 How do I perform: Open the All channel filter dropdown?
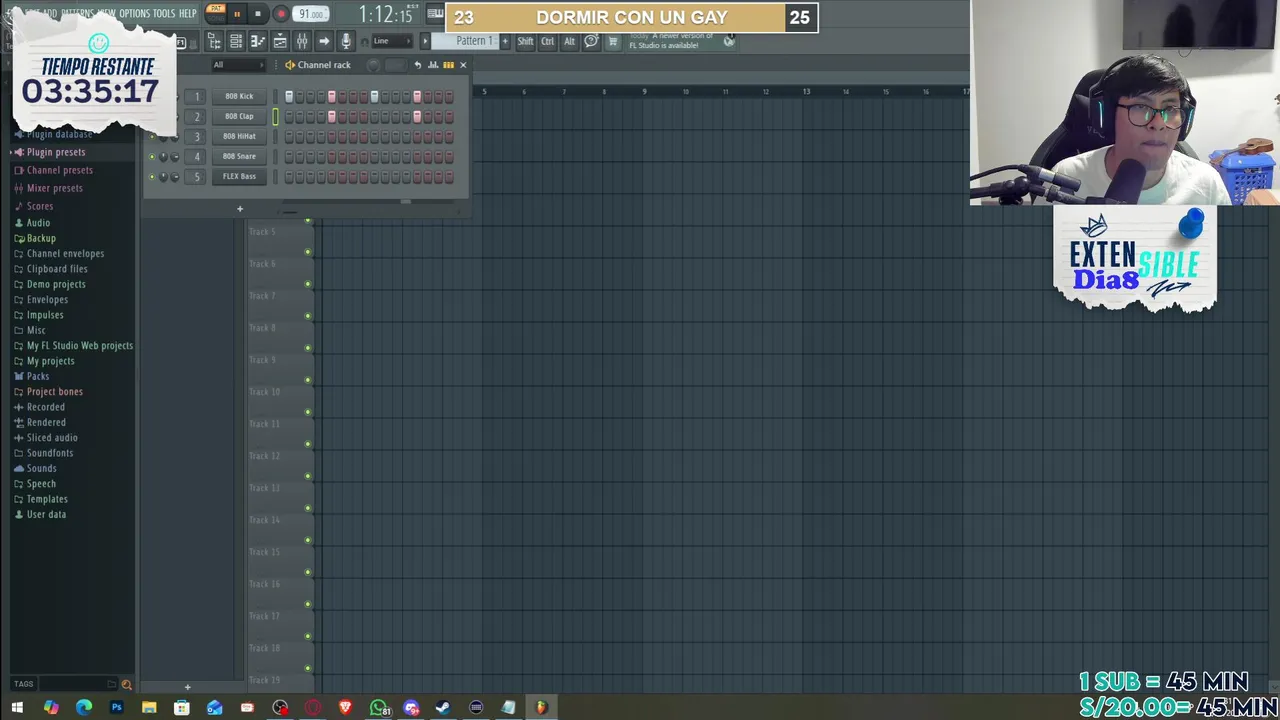pos(238,65)
